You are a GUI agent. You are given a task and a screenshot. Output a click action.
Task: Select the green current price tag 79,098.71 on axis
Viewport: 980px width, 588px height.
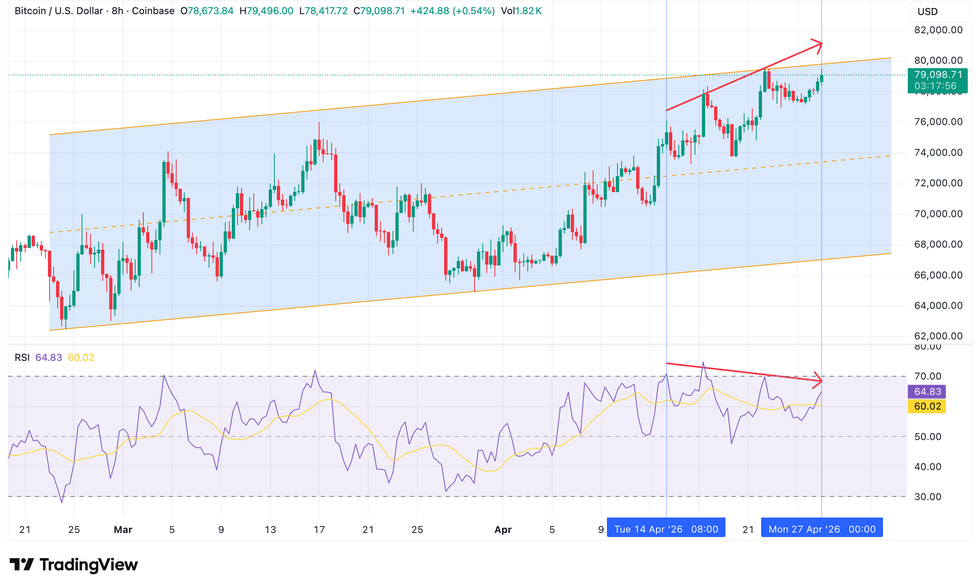[x=936, y=74]
